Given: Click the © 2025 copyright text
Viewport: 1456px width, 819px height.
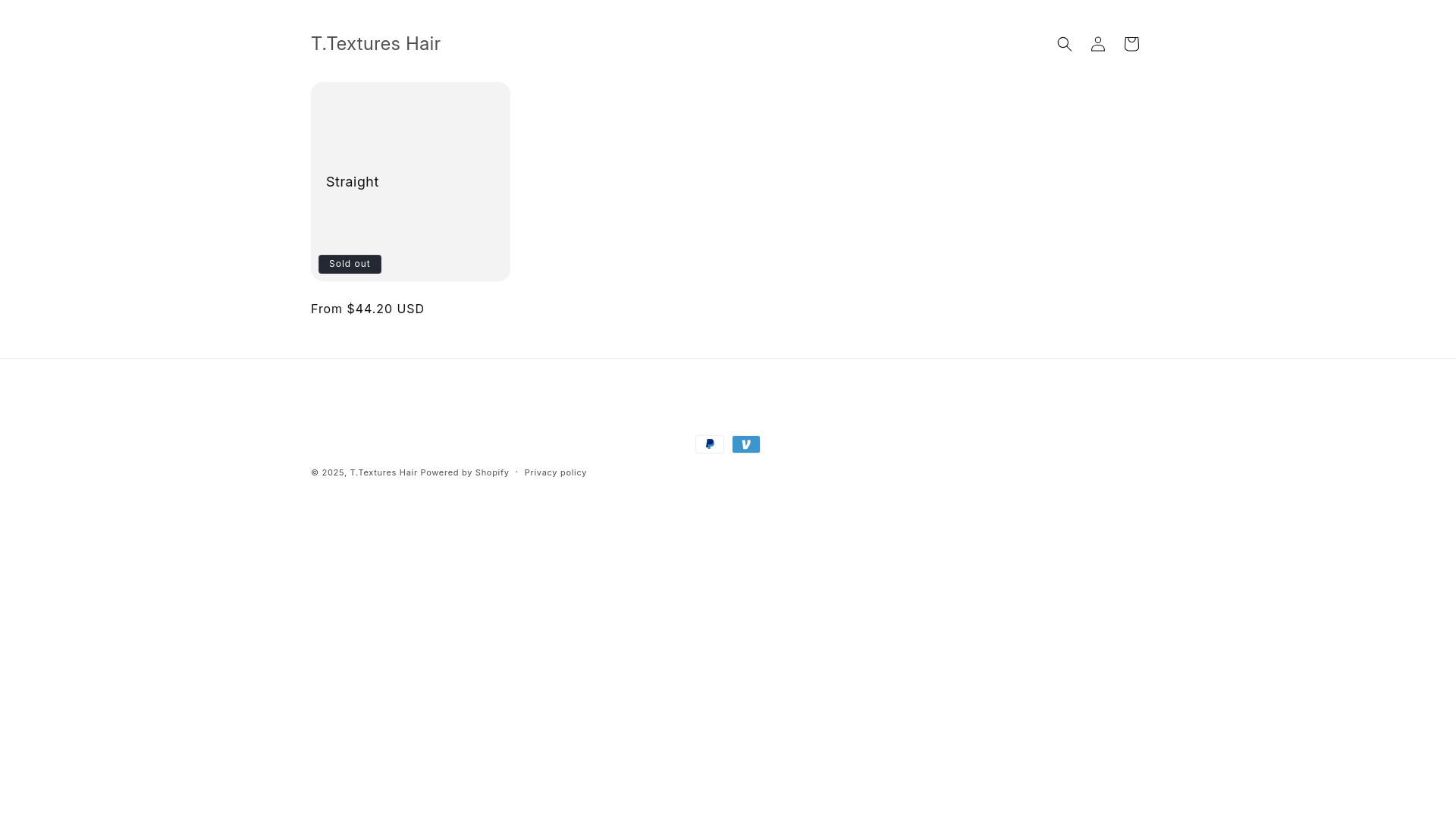Looking at the screenshot, I should [x=328, y=472].
